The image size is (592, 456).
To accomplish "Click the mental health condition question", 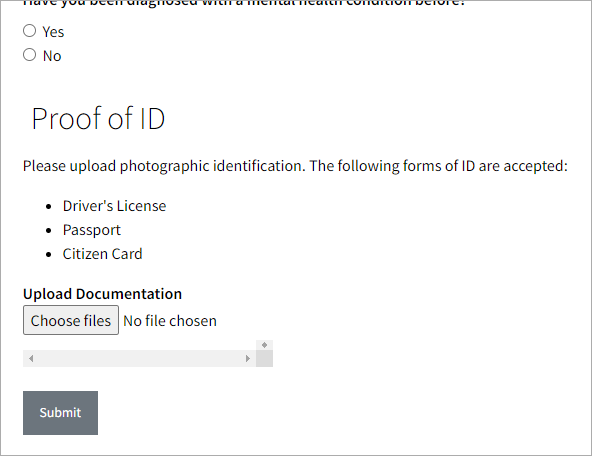I will (x=244, y=3).
